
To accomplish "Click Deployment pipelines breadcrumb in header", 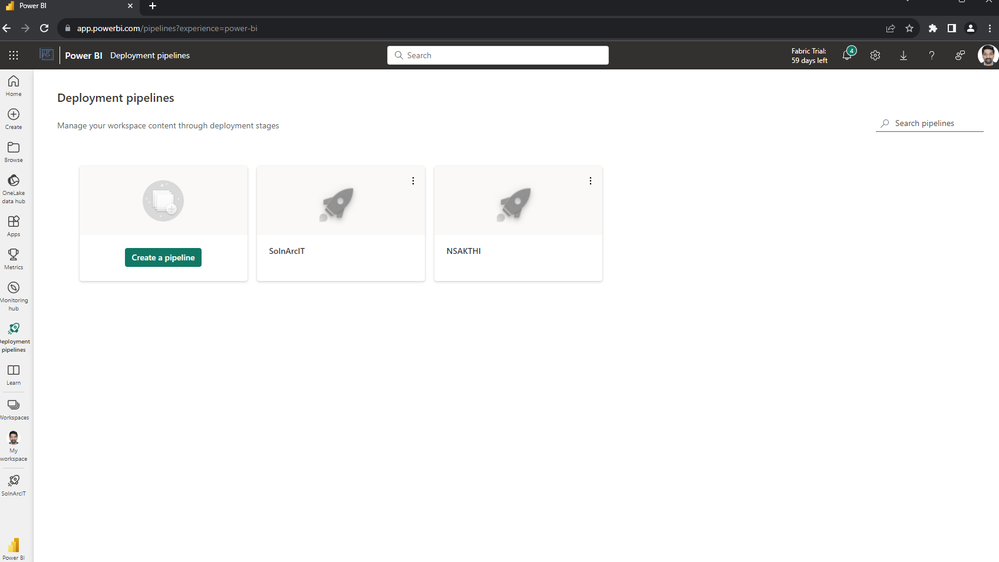I will [150, 55].
